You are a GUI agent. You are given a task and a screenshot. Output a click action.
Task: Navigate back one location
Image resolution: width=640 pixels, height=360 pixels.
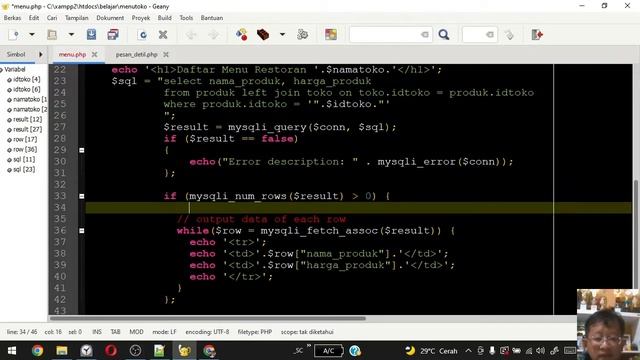191,35
